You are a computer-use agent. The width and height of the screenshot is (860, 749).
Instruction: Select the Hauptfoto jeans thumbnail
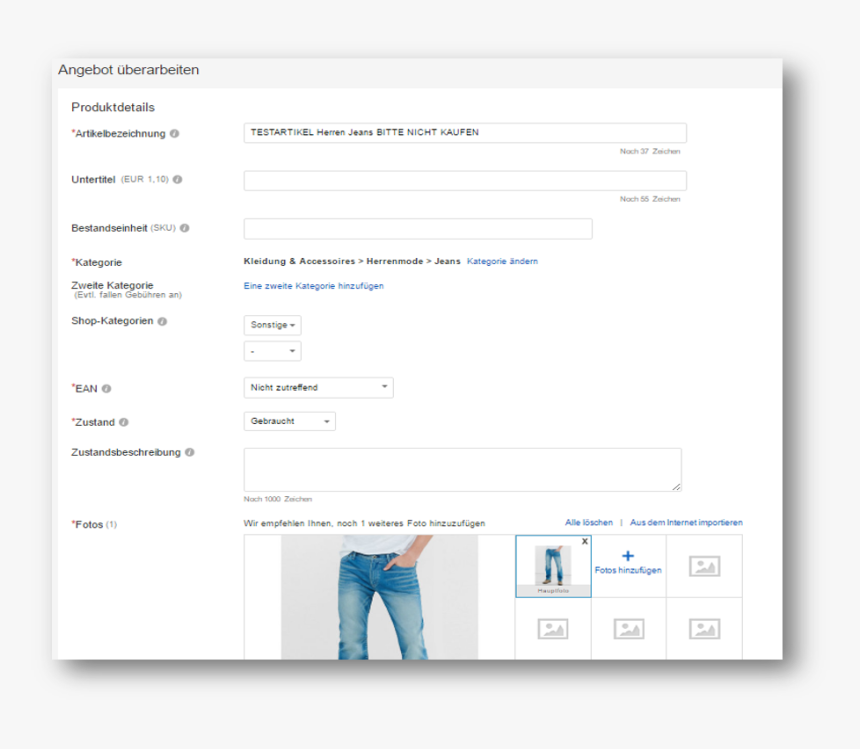click(x=553, y=566)
